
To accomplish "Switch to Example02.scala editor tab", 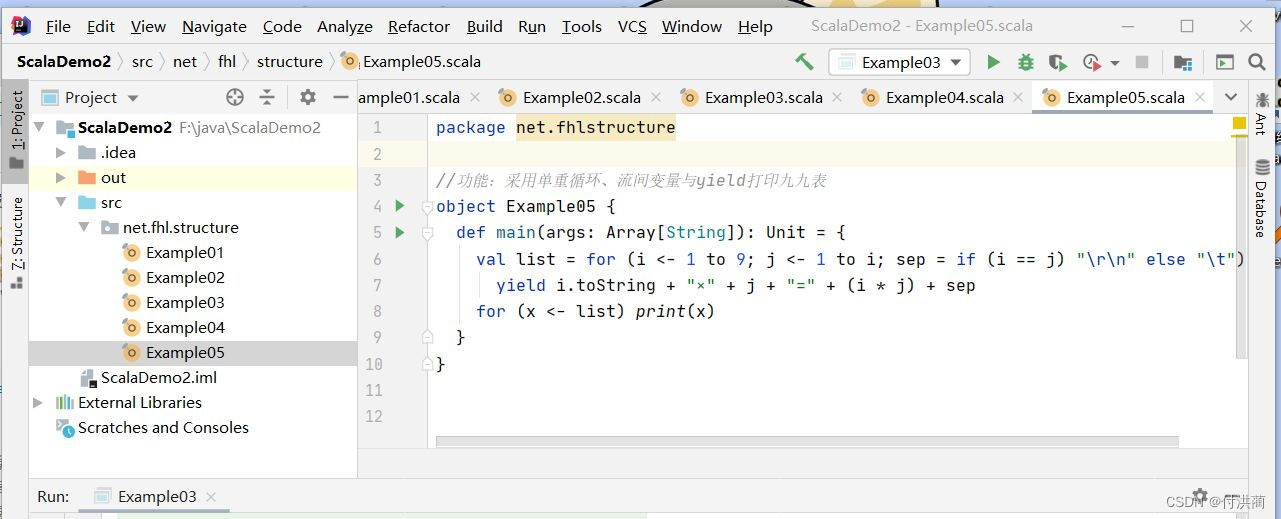I will point(581,97).
